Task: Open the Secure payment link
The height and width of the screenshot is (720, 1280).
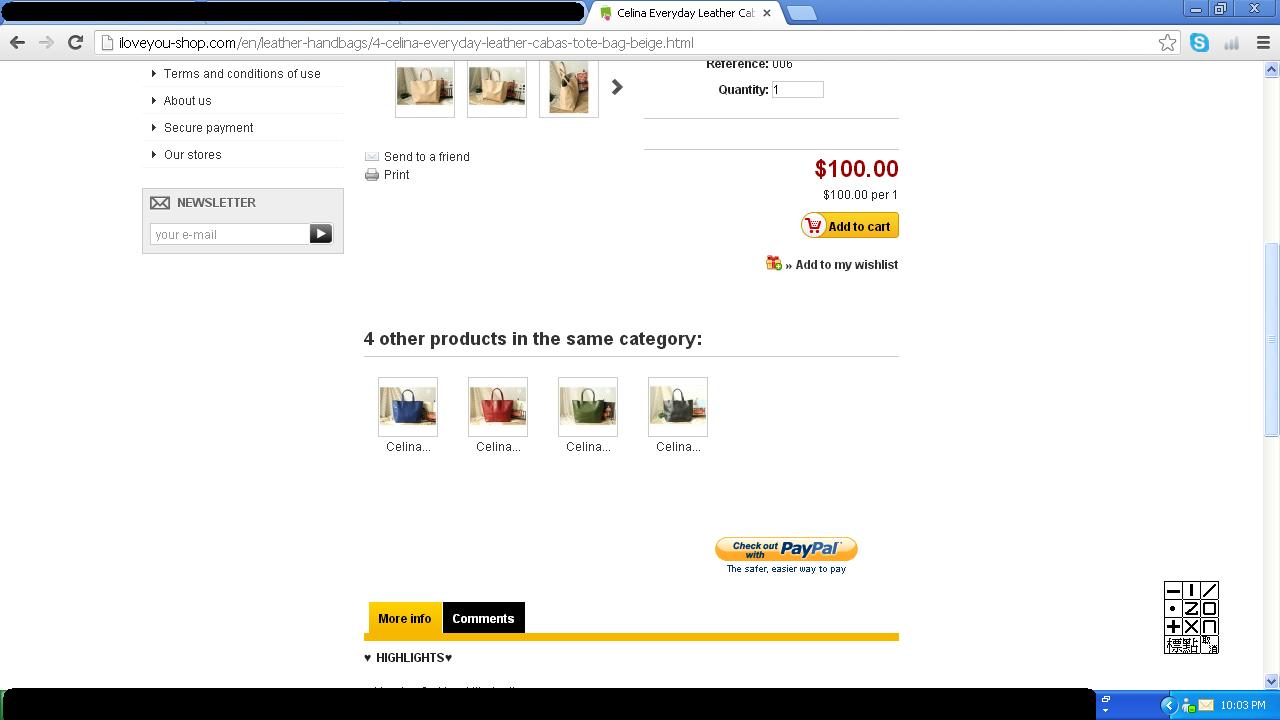Action: [x=208, y=128]
